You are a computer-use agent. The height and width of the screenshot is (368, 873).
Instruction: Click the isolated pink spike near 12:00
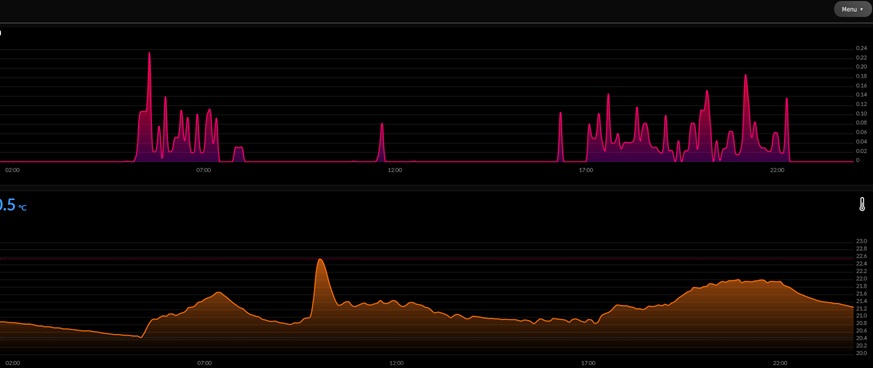pos(382,142)
